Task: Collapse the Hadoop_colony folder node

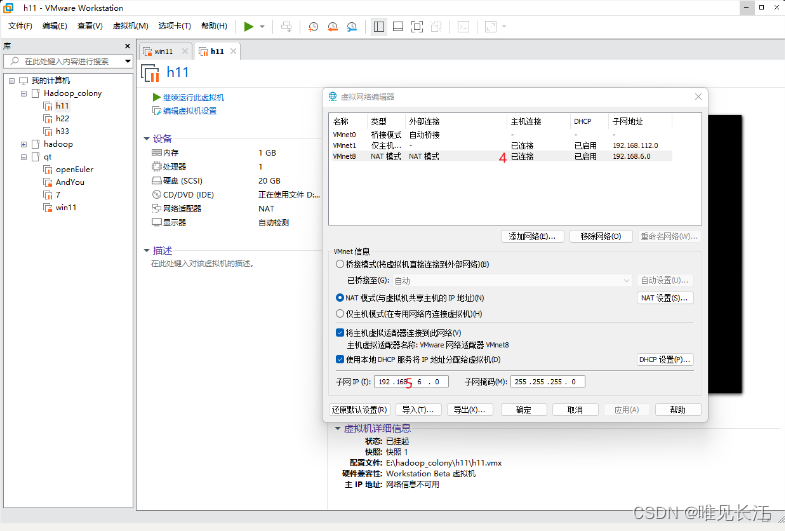Action: point(24,94)
